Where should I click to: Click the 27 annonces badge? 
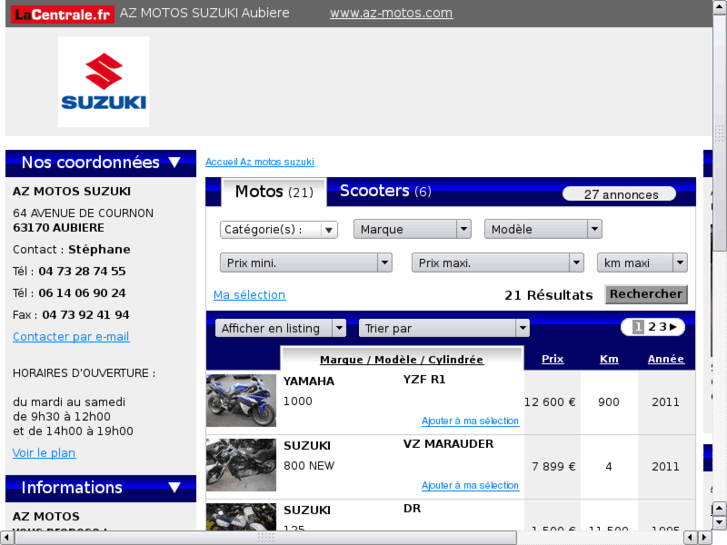pyautogui.click(x=619, y=194)
